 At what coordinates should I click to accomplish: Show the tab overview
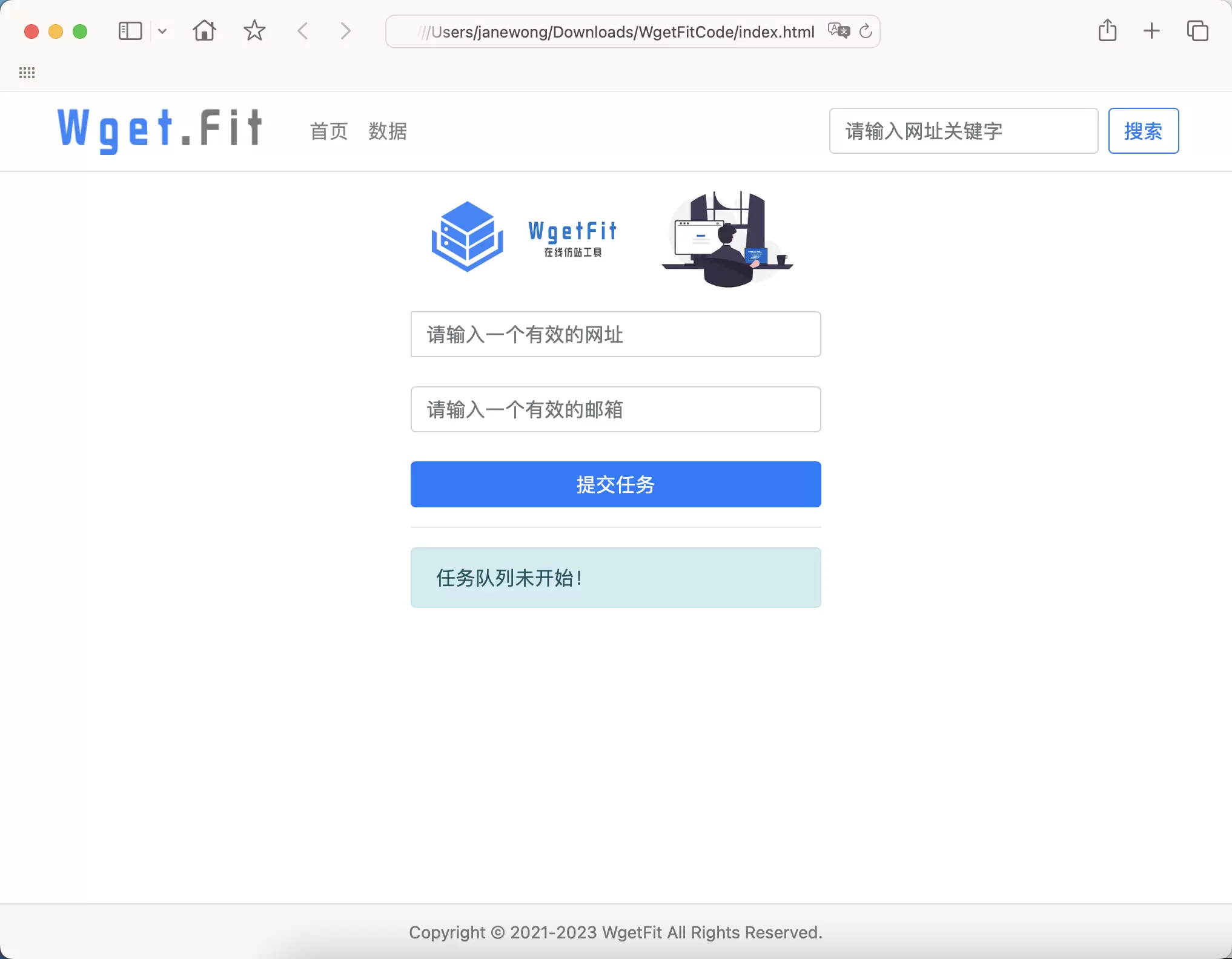[x=1197, y=31]
